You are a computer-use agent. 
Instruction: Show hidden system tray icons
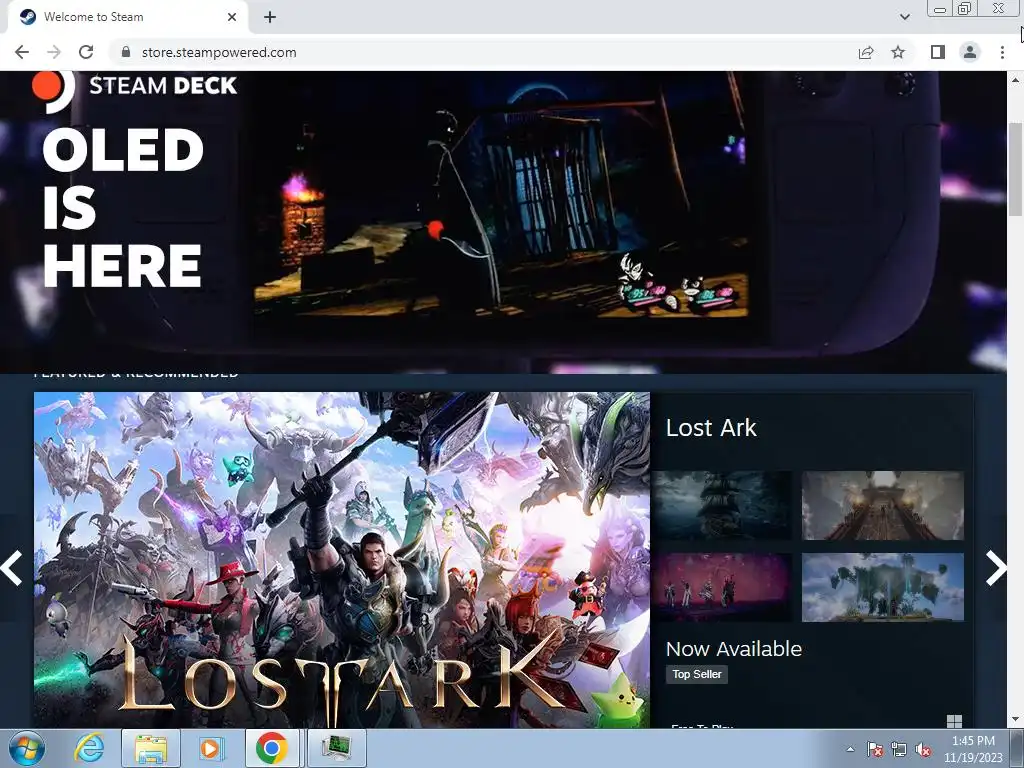(850, 749)
